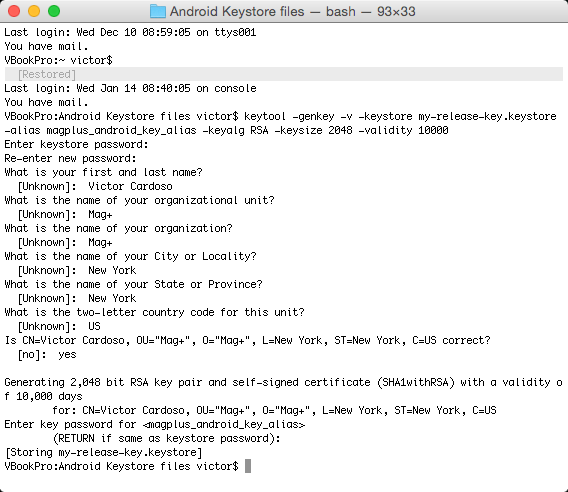
Task: Click the first 'VBookPro:~ victor$' prompt
Action: 58,61
